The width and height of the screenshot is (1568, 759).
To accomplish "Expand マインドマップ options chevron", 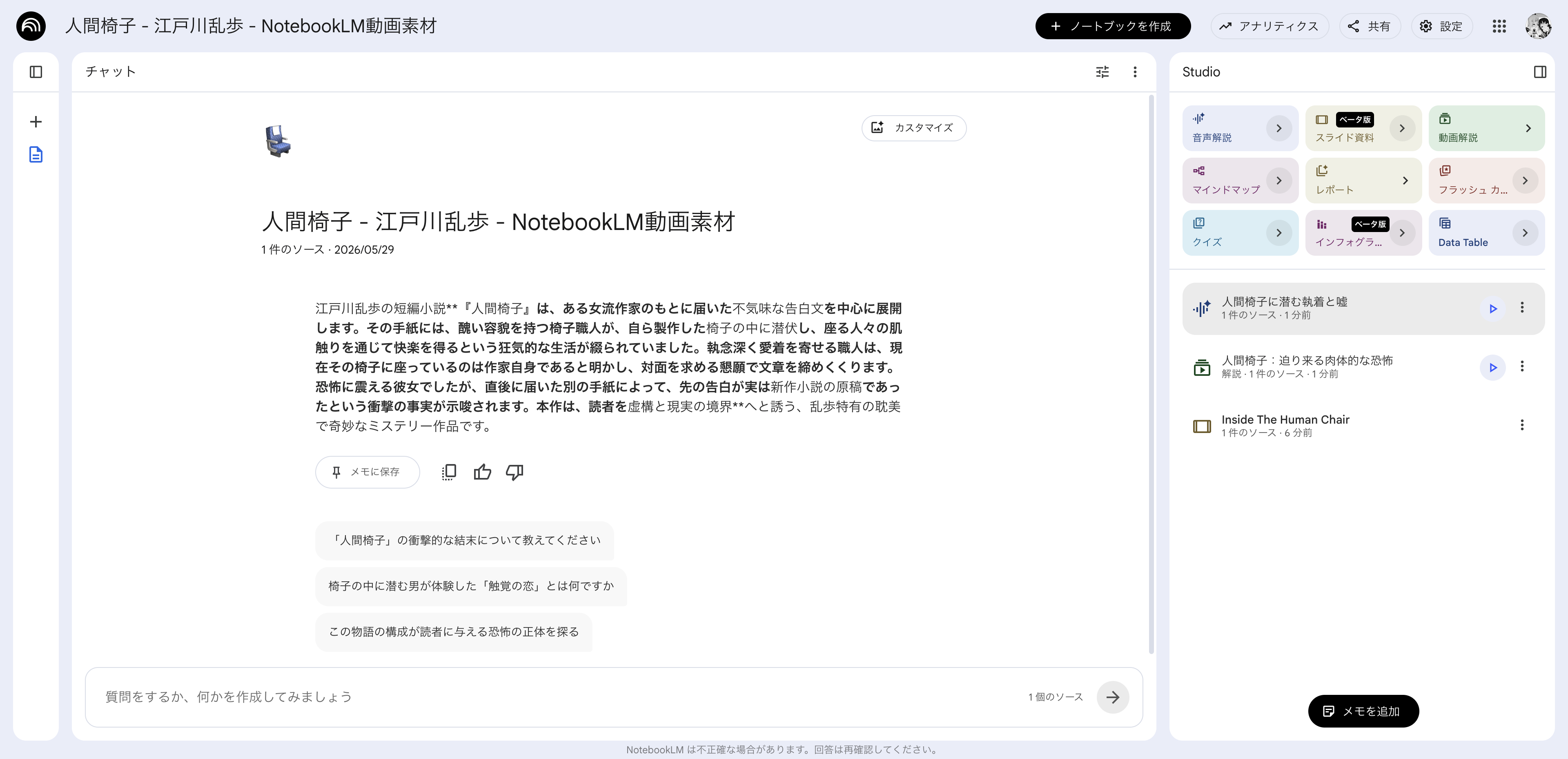I will click(x=1279, y=180).
